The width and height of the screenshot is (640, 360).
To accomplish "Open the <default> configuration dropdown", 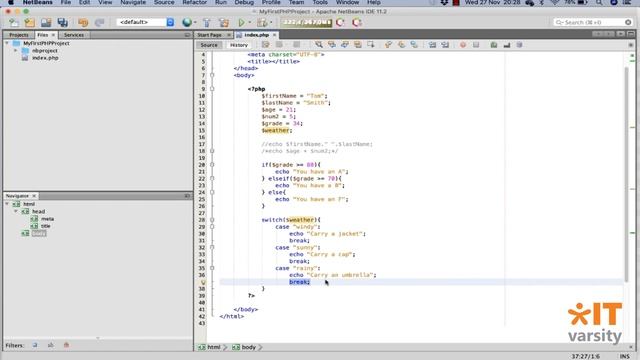I will click(x=145, y=22).
